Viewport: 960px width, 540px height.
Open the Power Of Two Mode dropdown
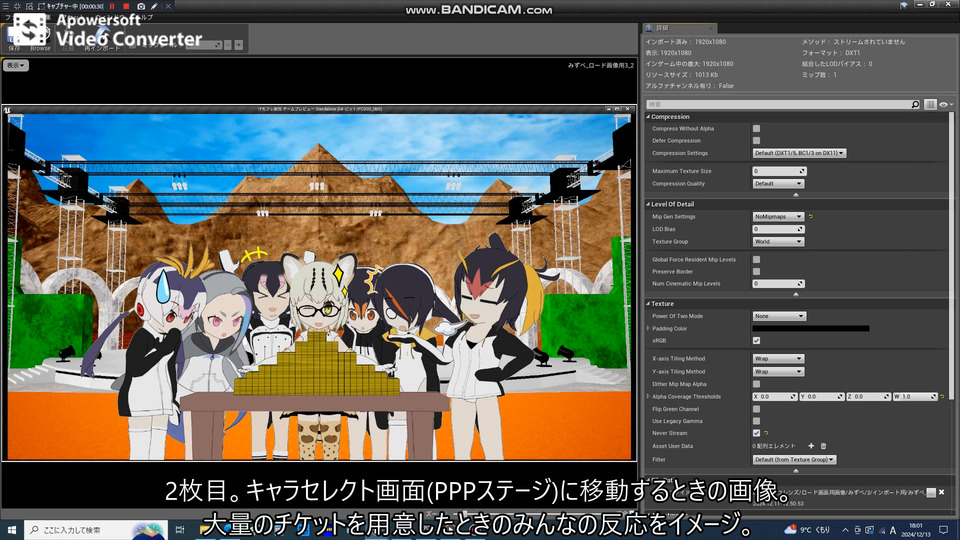[x=779, y=317]
